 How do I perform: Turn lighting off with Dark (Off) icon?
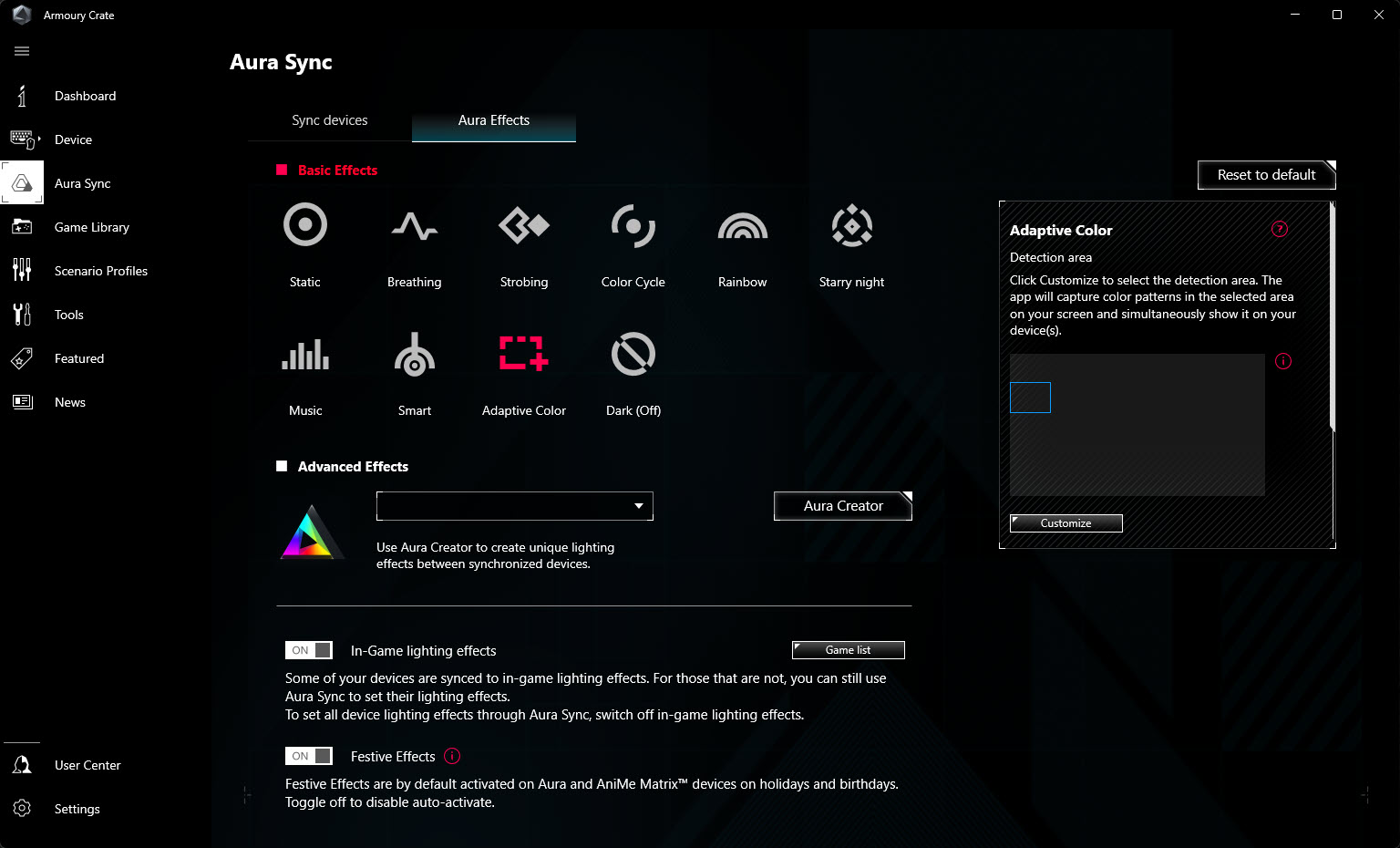coord(633,354)
